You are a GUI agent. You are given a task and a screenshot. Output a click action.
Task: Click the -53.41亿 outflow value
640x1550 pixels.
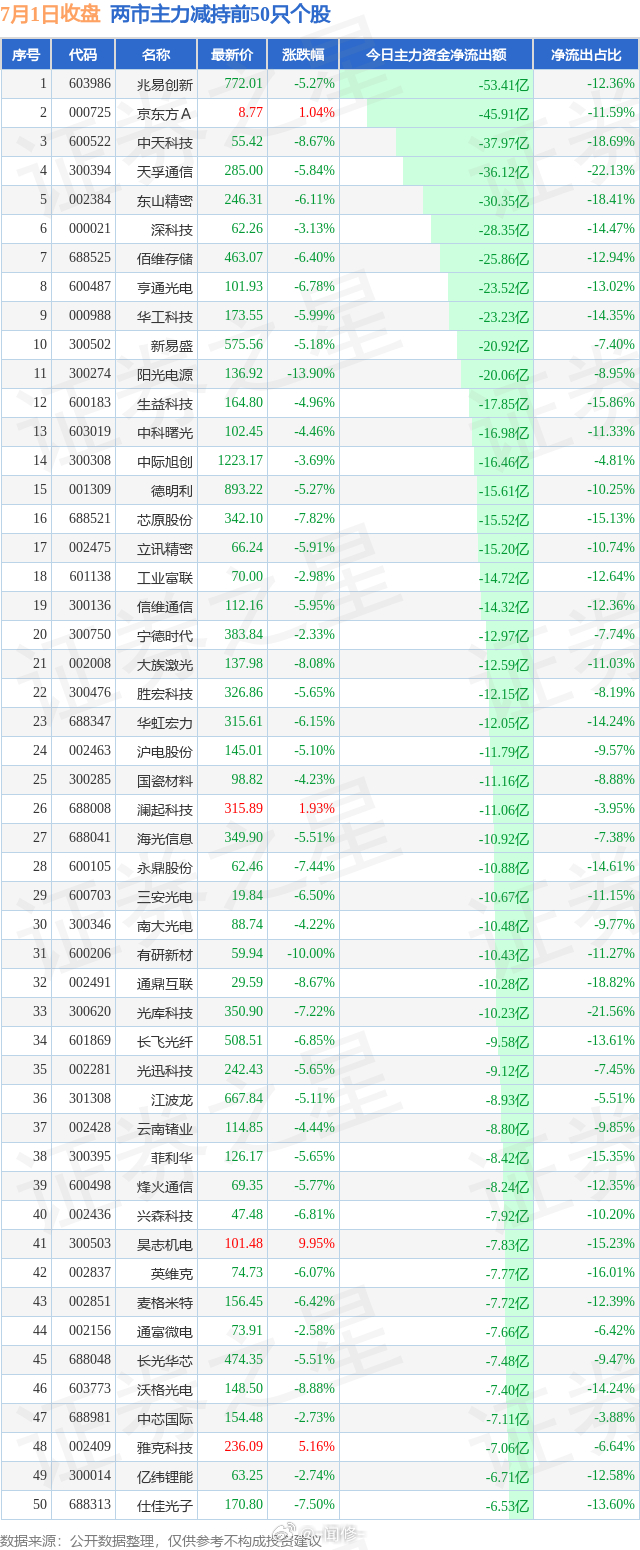[505, 85]
